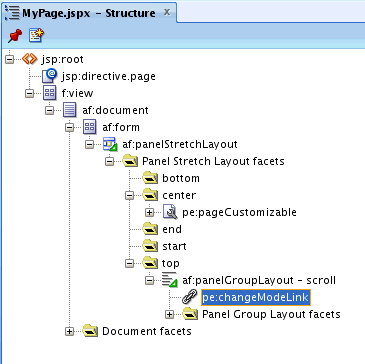Click the start facet folder icon
The height and width of the screenshot is (364, 365).
point(150,246)
